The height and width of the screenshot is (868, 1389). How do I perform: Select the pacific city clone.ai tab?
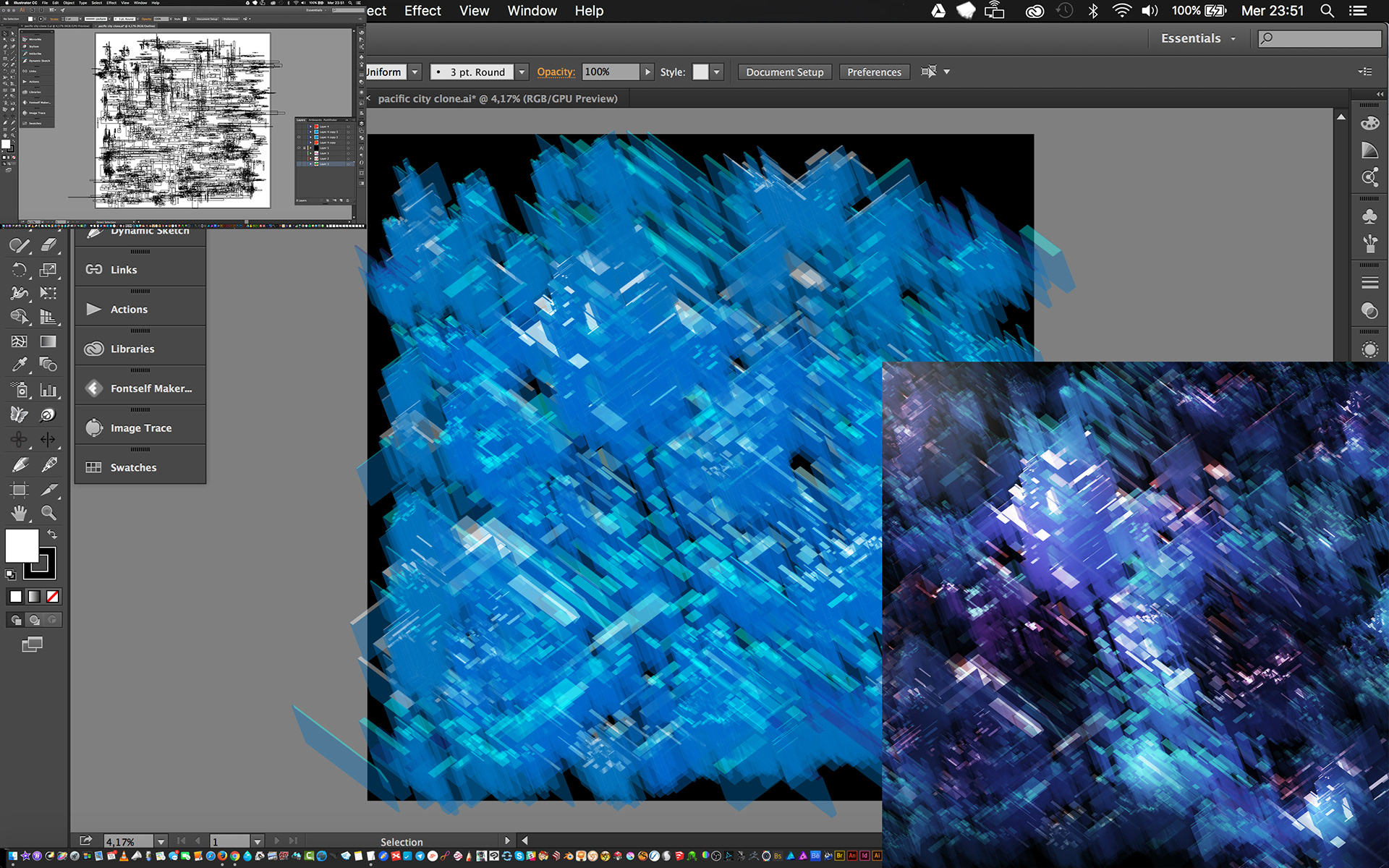coord(498,98)
